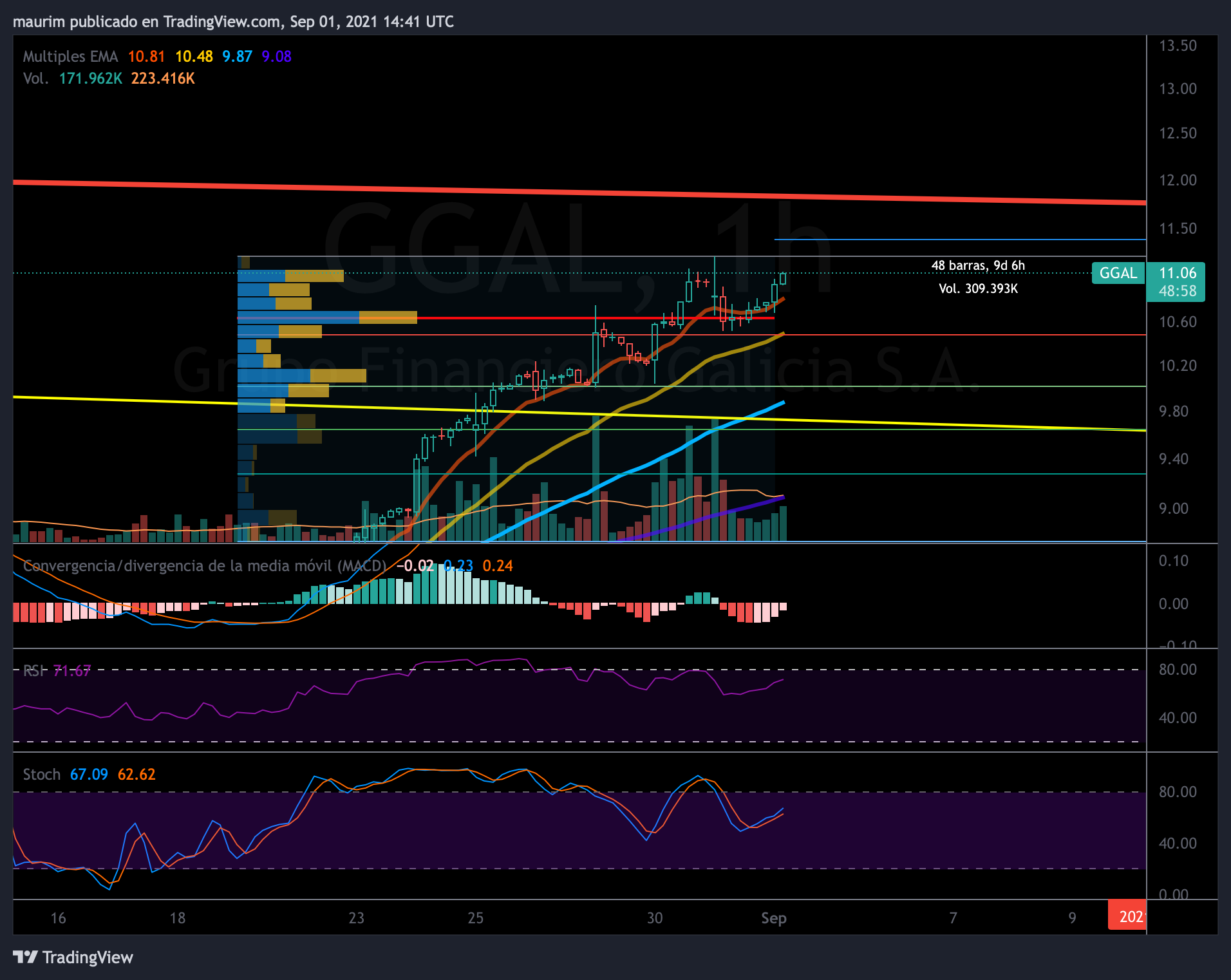1231x980 pixels.
Task: Click the 'Multiples EMA' indicator label
Action: (71, 57)
